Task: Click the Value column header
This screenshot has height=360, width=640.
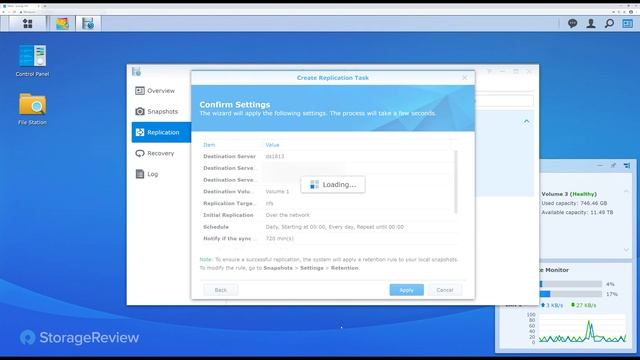Action: point(272,145)
